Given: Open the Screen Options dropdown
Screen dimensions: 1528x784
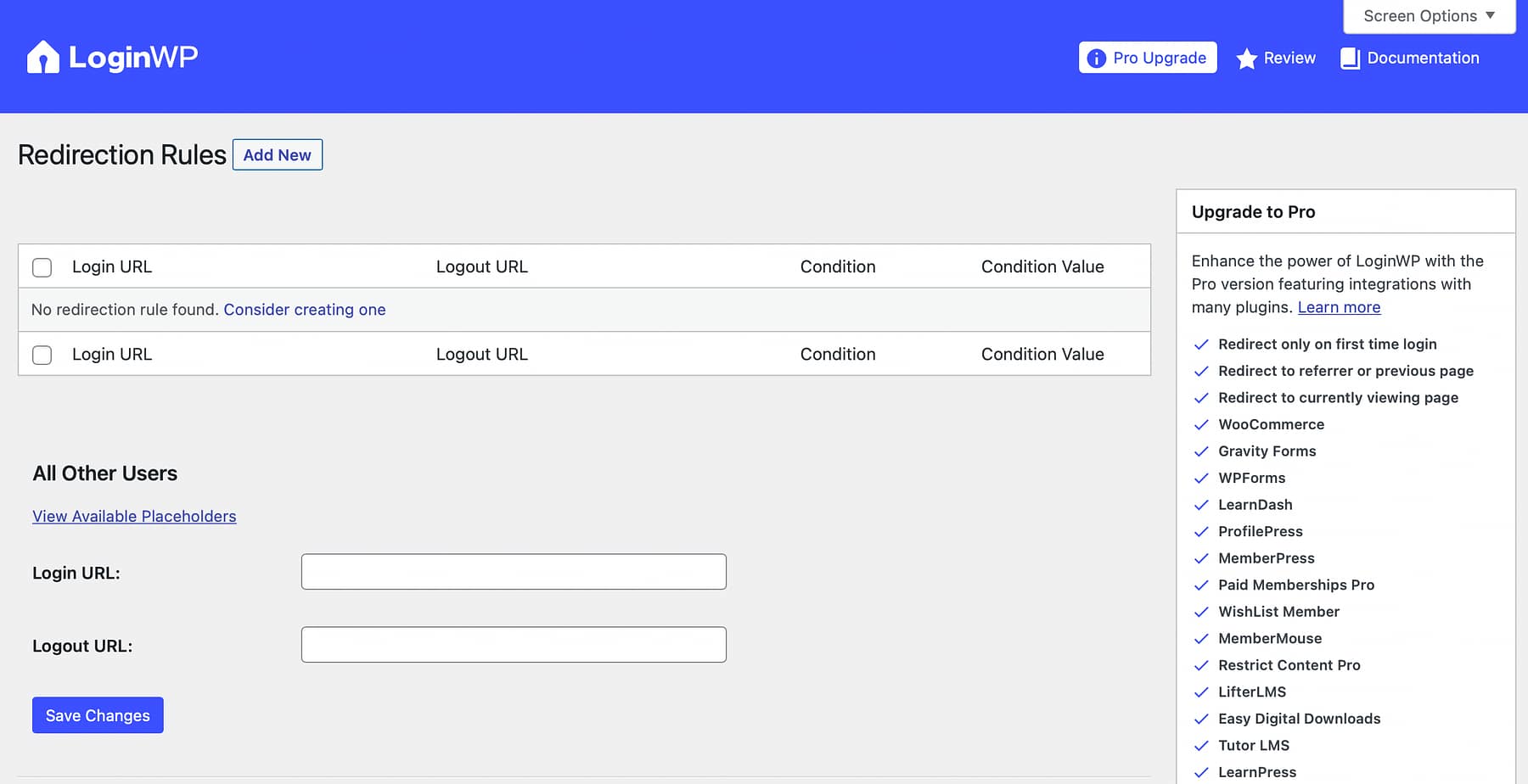Looking at the screenshot, I should pos(1429,15).
